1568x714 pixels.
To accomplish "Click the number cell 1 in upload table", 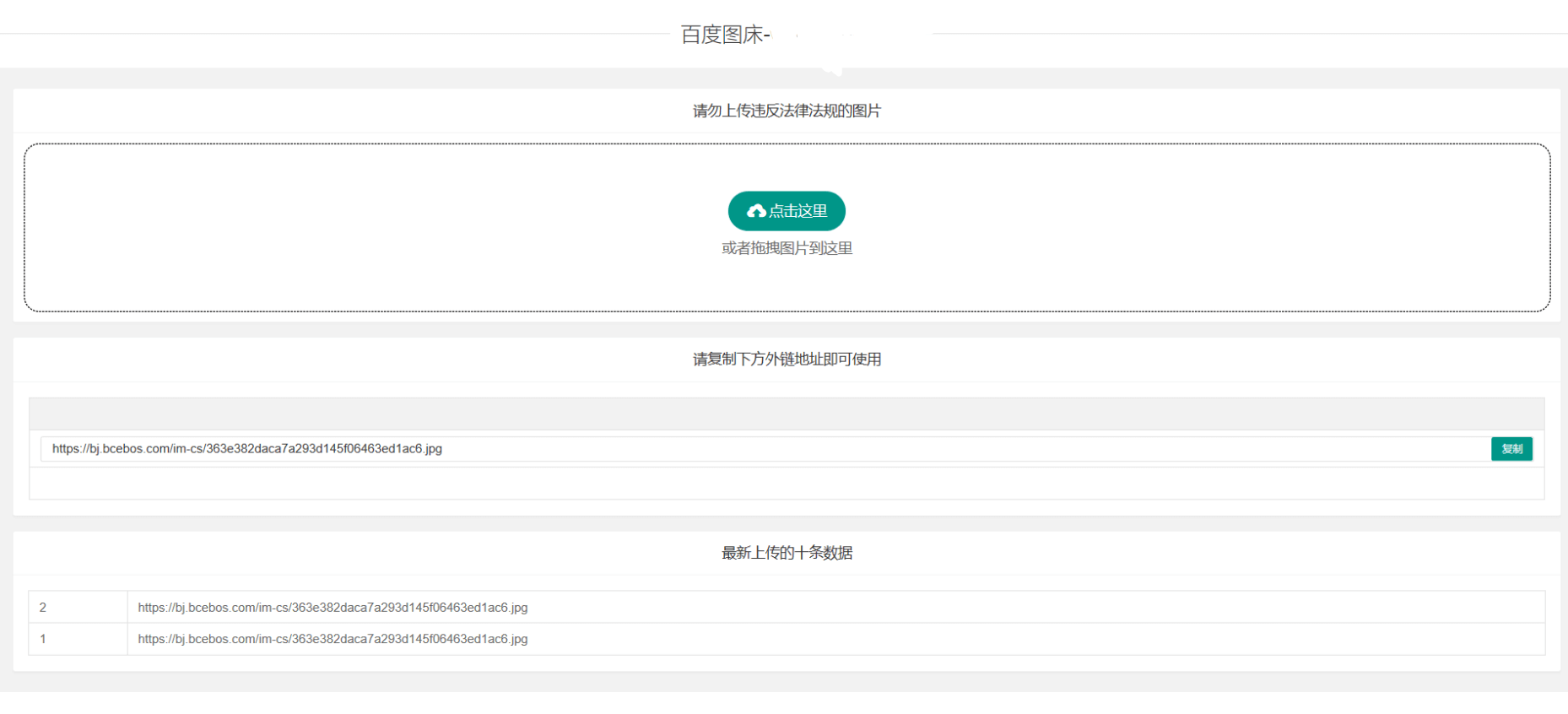I will pyautogui.click(x=78, y=639).
